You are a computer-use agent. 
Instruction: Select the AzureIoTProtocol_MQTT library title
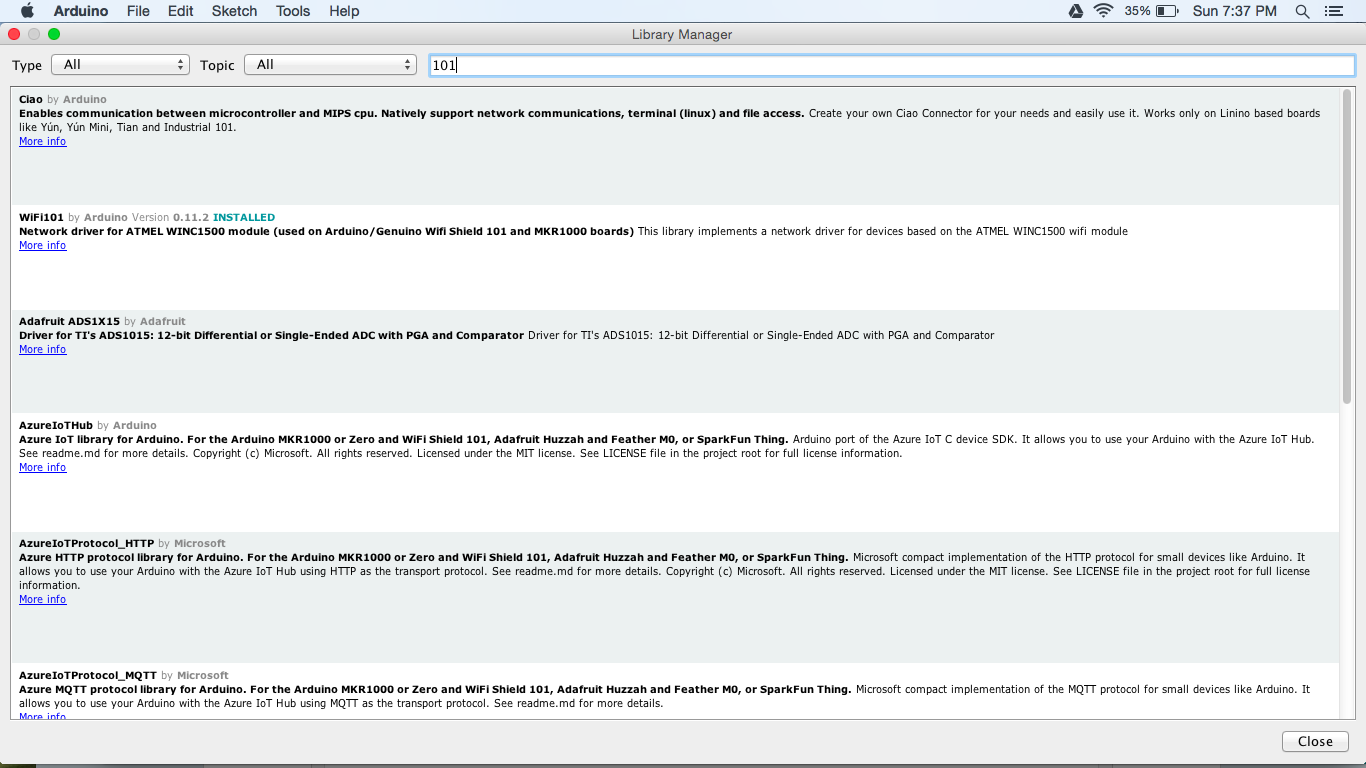pyautogui.click(x=88, y=676)
